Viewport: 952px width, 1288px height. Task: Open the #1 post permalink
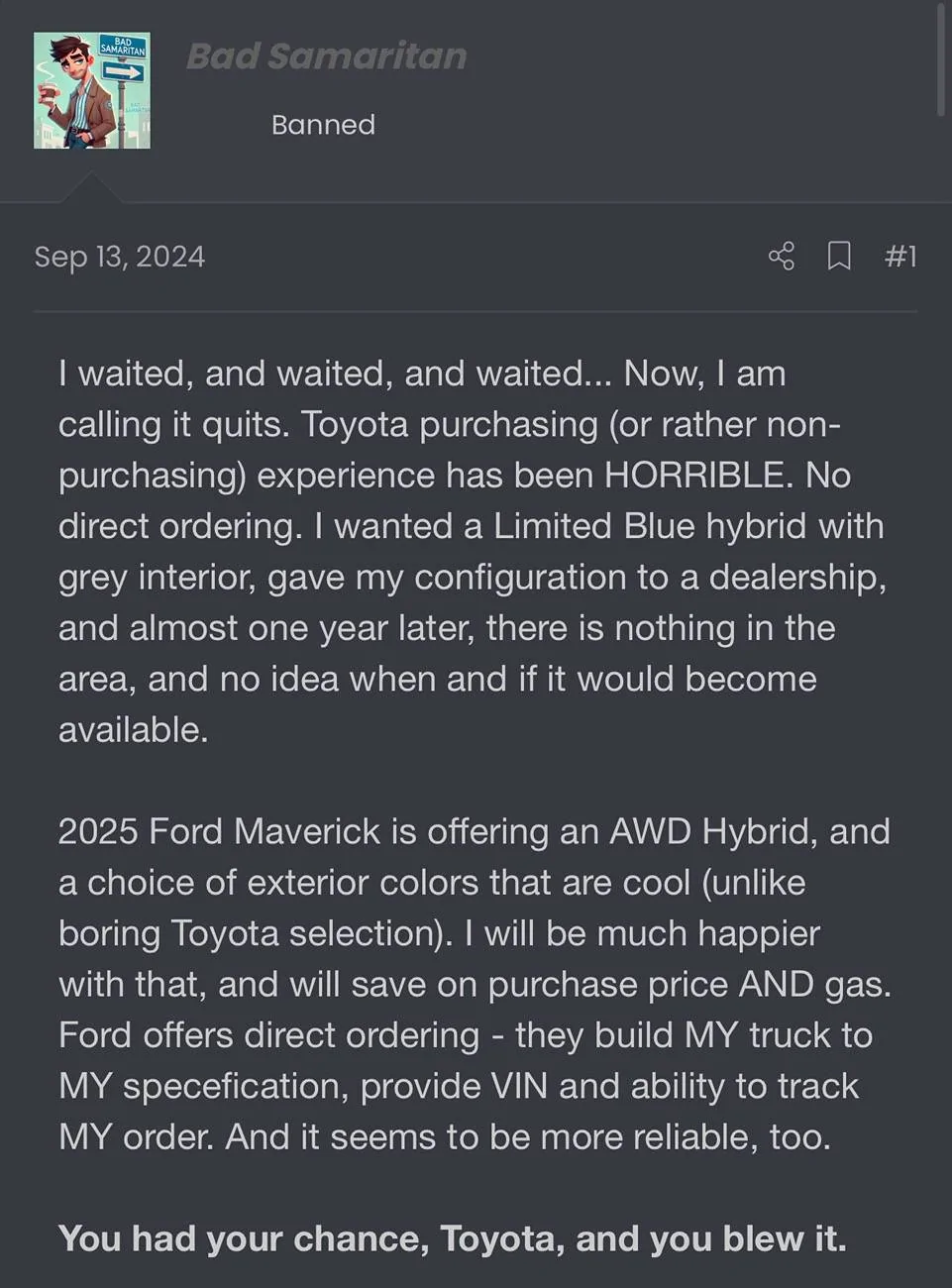(899, 257)
